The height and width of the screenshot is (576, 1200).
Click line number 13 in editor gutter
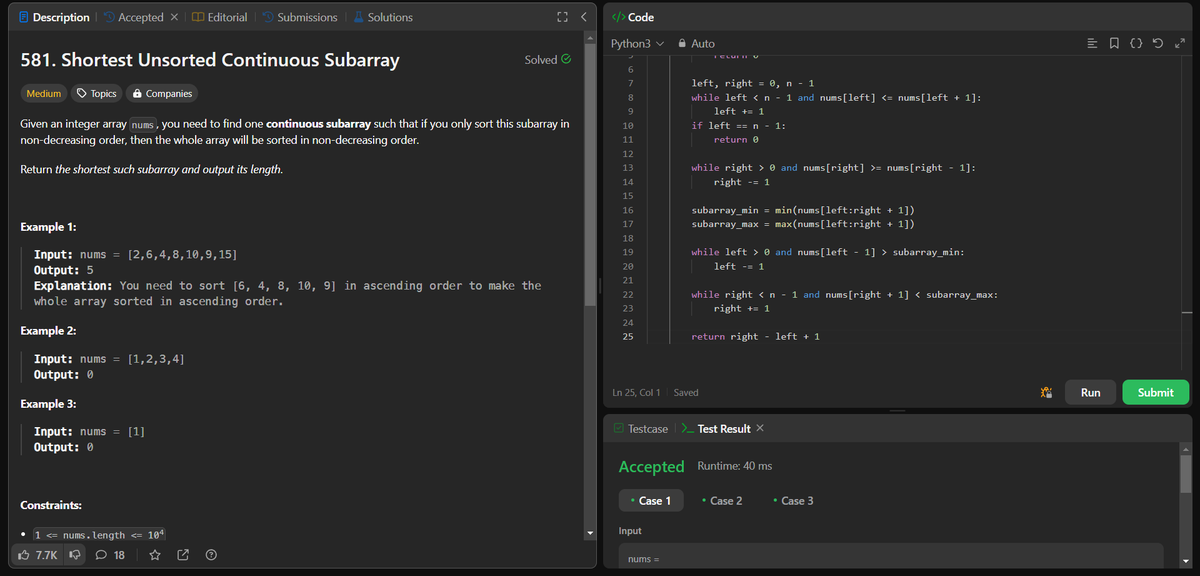627,168
